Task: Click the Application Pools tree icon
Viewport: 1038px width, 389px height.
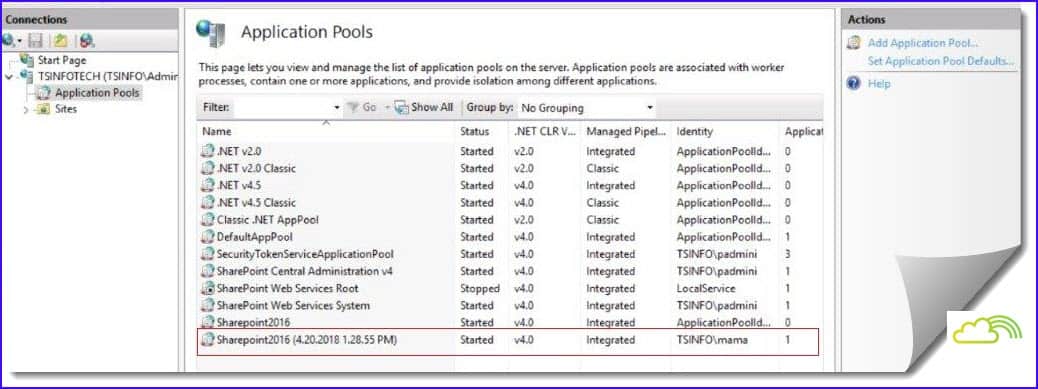Action: pyautogui.click(x=45, y=93)
